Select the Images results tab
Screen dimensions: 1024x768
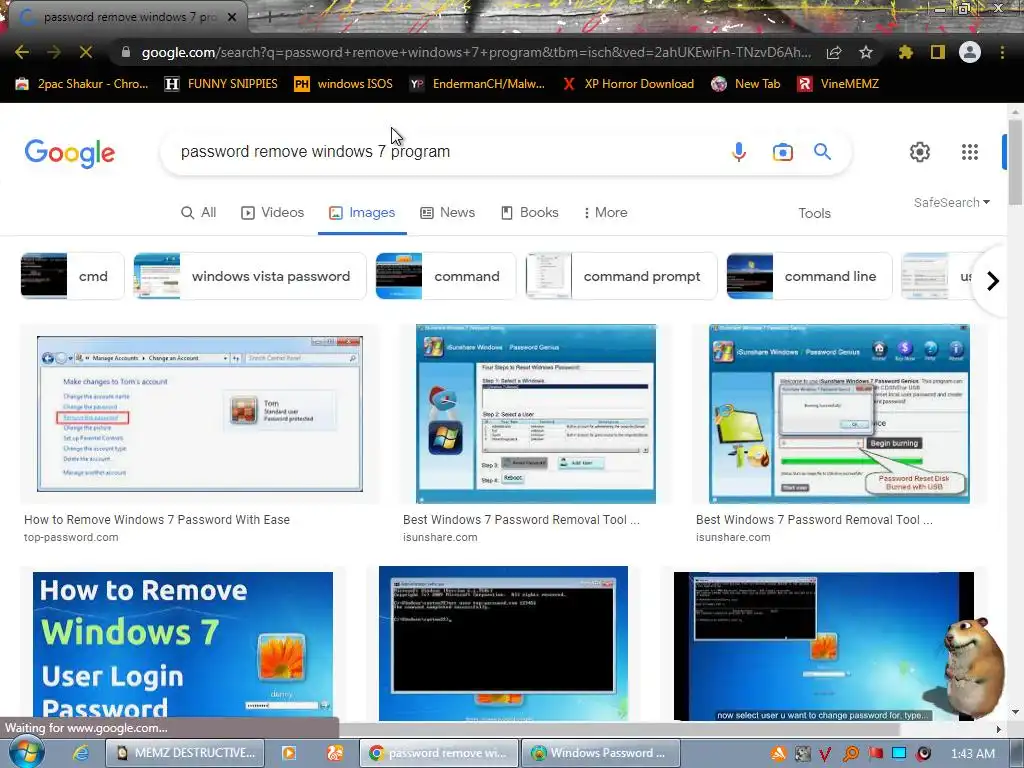362,212
